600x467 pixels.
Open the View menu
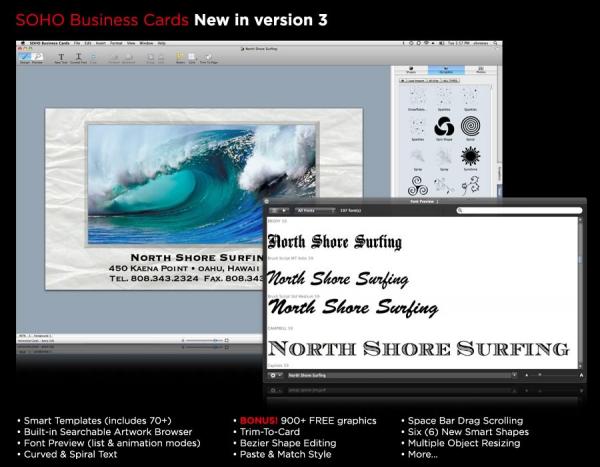click(131, 43)
